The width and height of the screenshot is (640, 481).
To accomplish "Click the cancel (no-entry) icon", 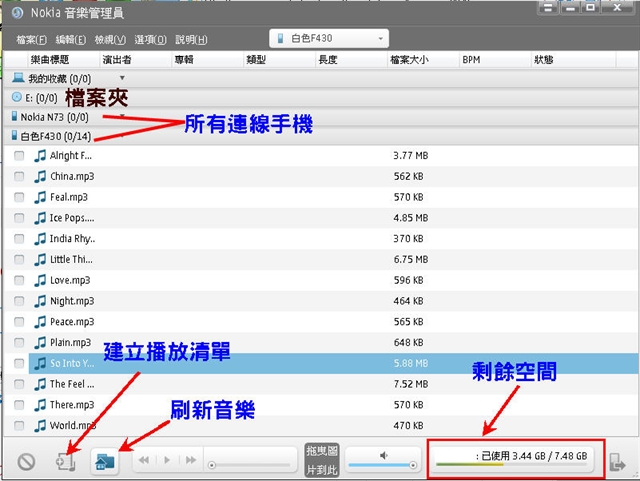I will click(x=26, y=462).
